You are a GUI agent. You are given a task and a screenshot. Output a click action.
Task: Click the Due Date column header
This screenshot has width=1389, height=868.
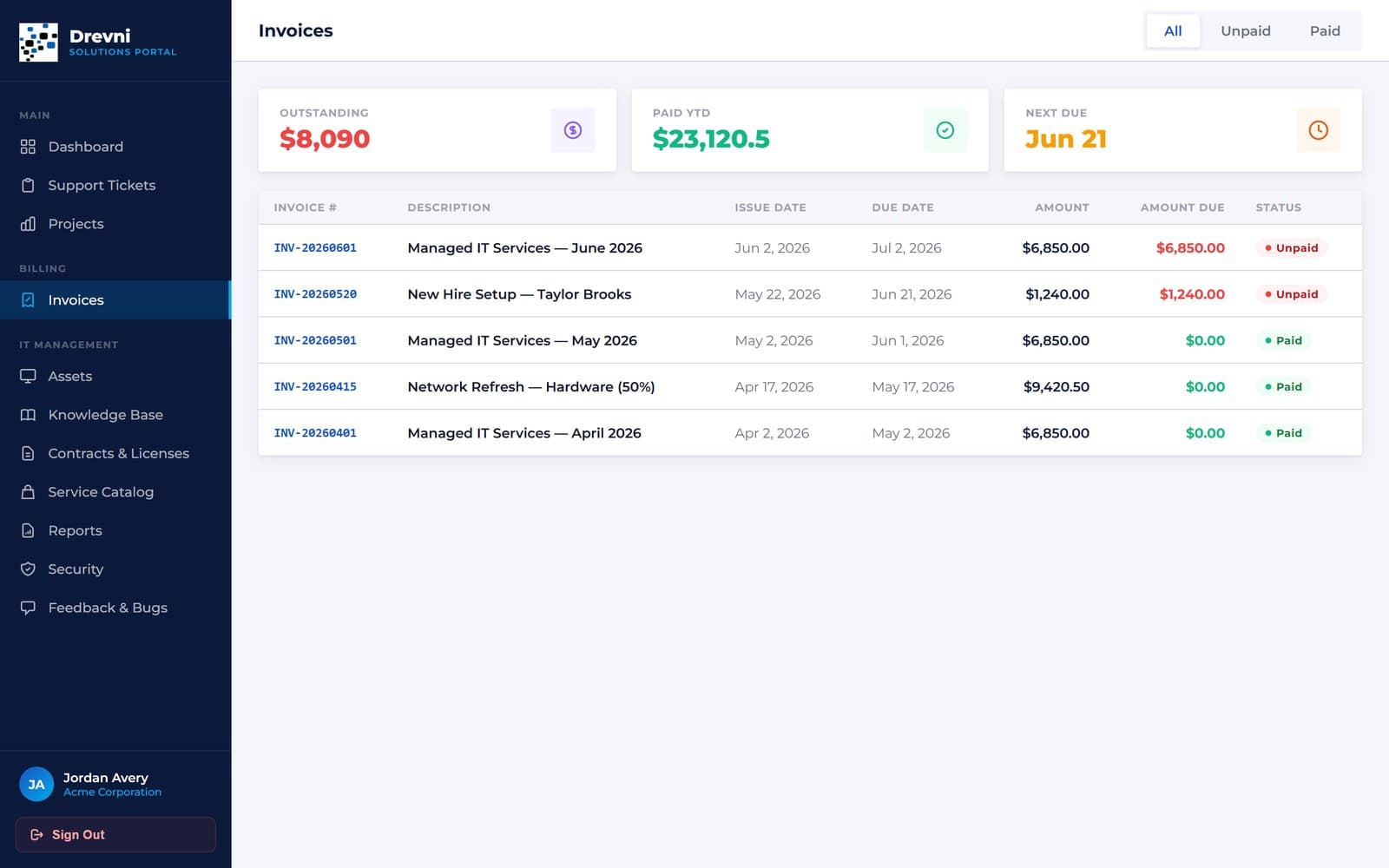click(x=903, y=207)
